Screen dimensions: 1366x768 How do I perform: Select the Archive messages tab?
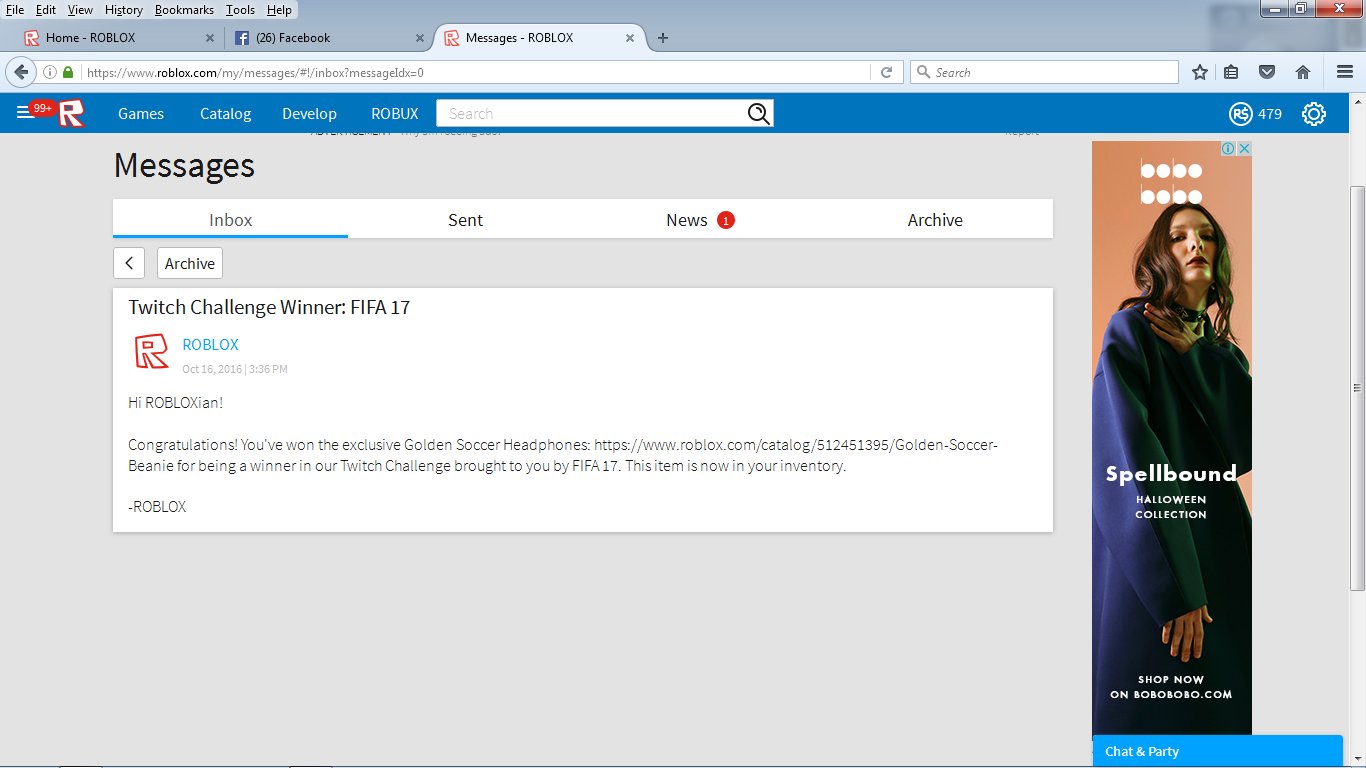935,220
